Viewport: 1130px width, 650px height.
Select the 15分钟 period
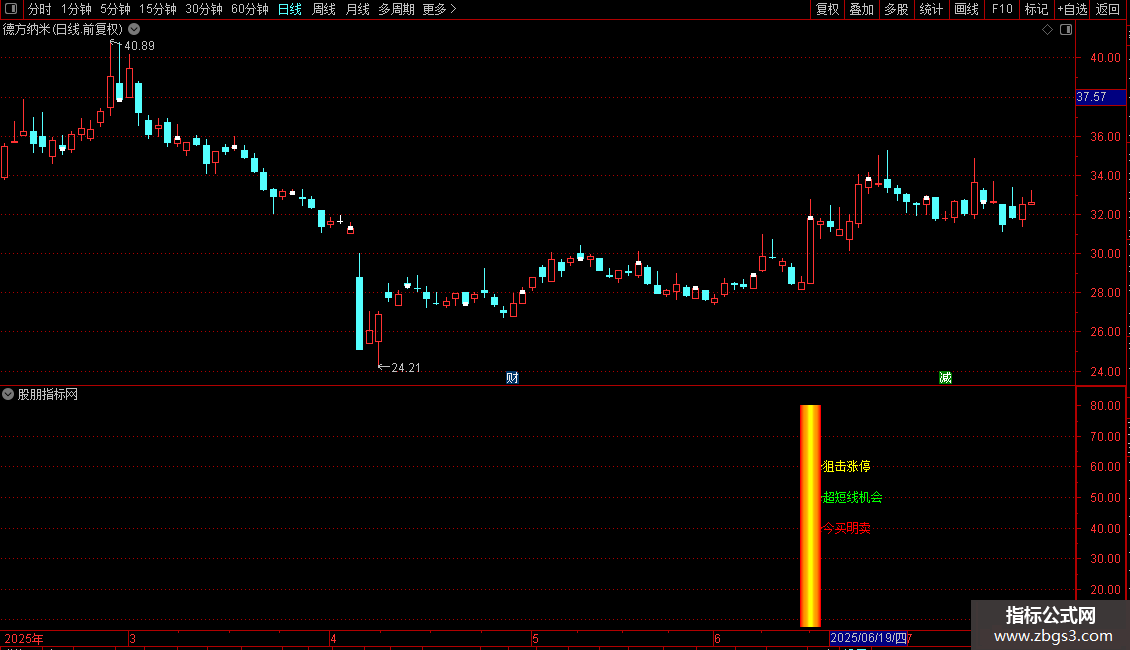point(157,9)
